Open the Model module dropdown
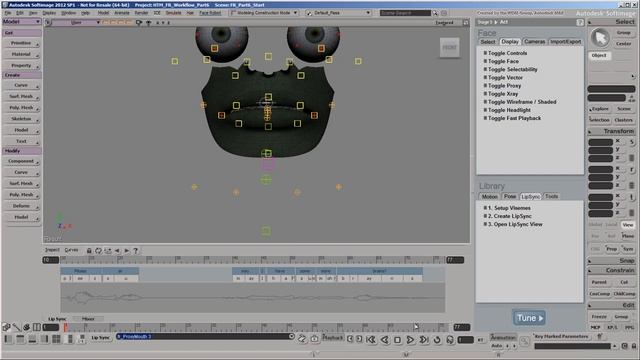640x360 pixels. (x=21, y=22)
